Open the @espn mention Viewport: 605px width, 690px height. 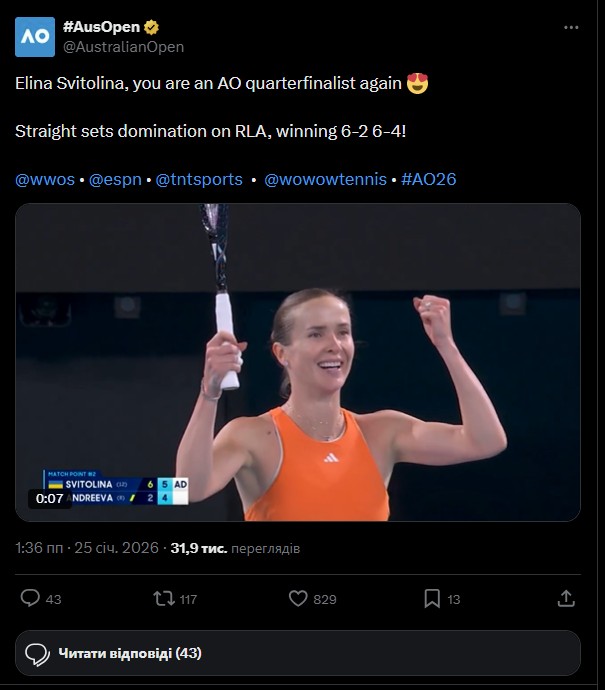[x=116, y=179]
